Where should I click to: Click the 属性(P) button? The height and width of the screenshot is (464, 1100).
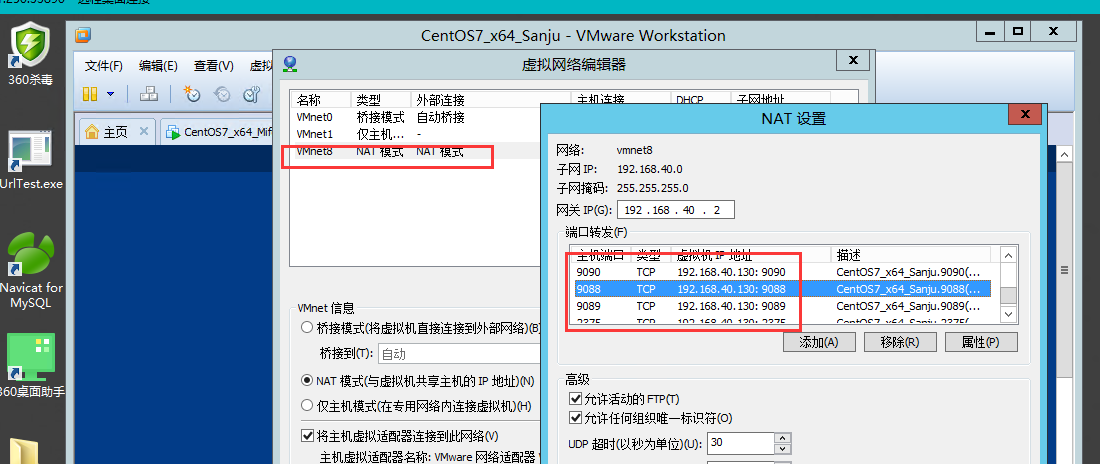pos(981,343)
